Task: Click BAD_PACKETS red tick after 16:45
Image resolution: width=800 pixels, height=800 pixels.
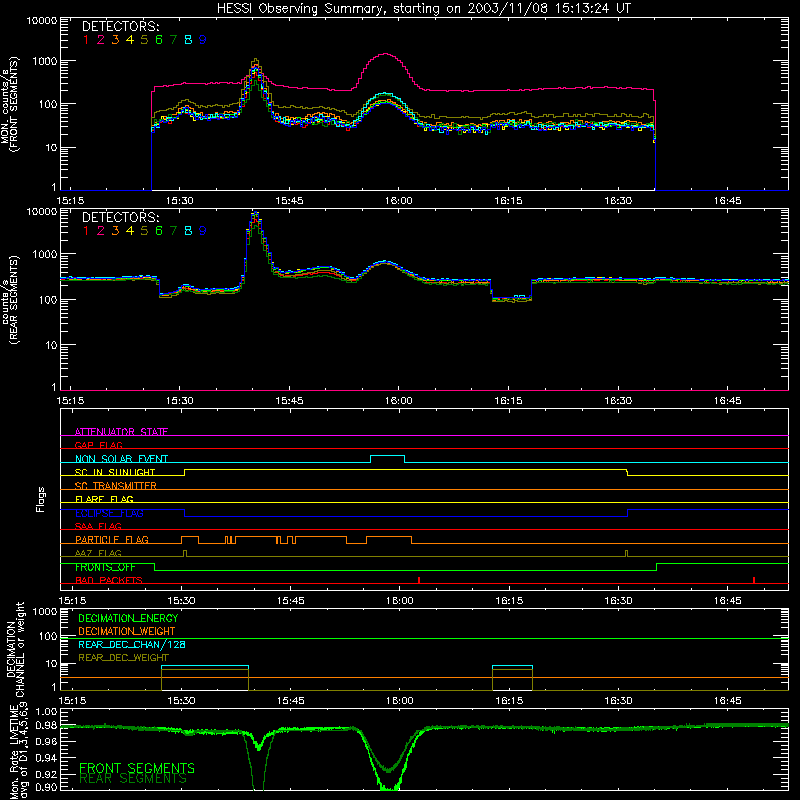Action: [x=754, y=580]
